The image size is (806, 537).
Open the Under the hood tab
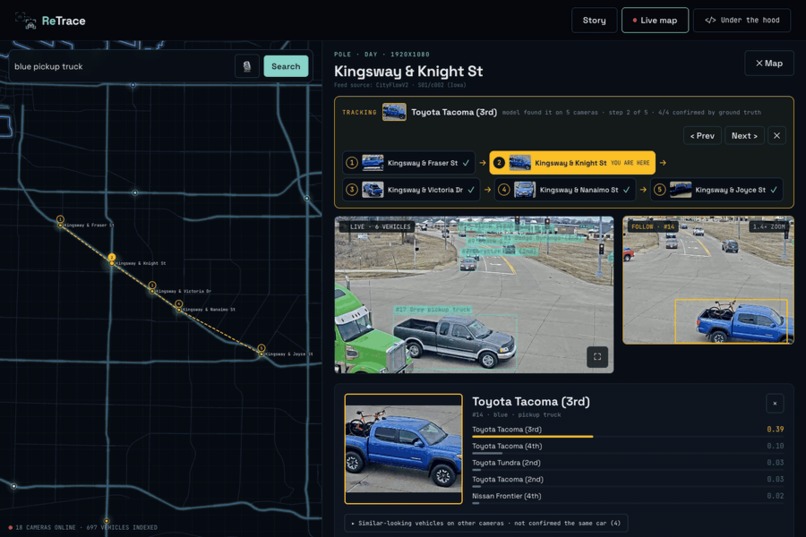pyautogui.click(x=742, y=21)
